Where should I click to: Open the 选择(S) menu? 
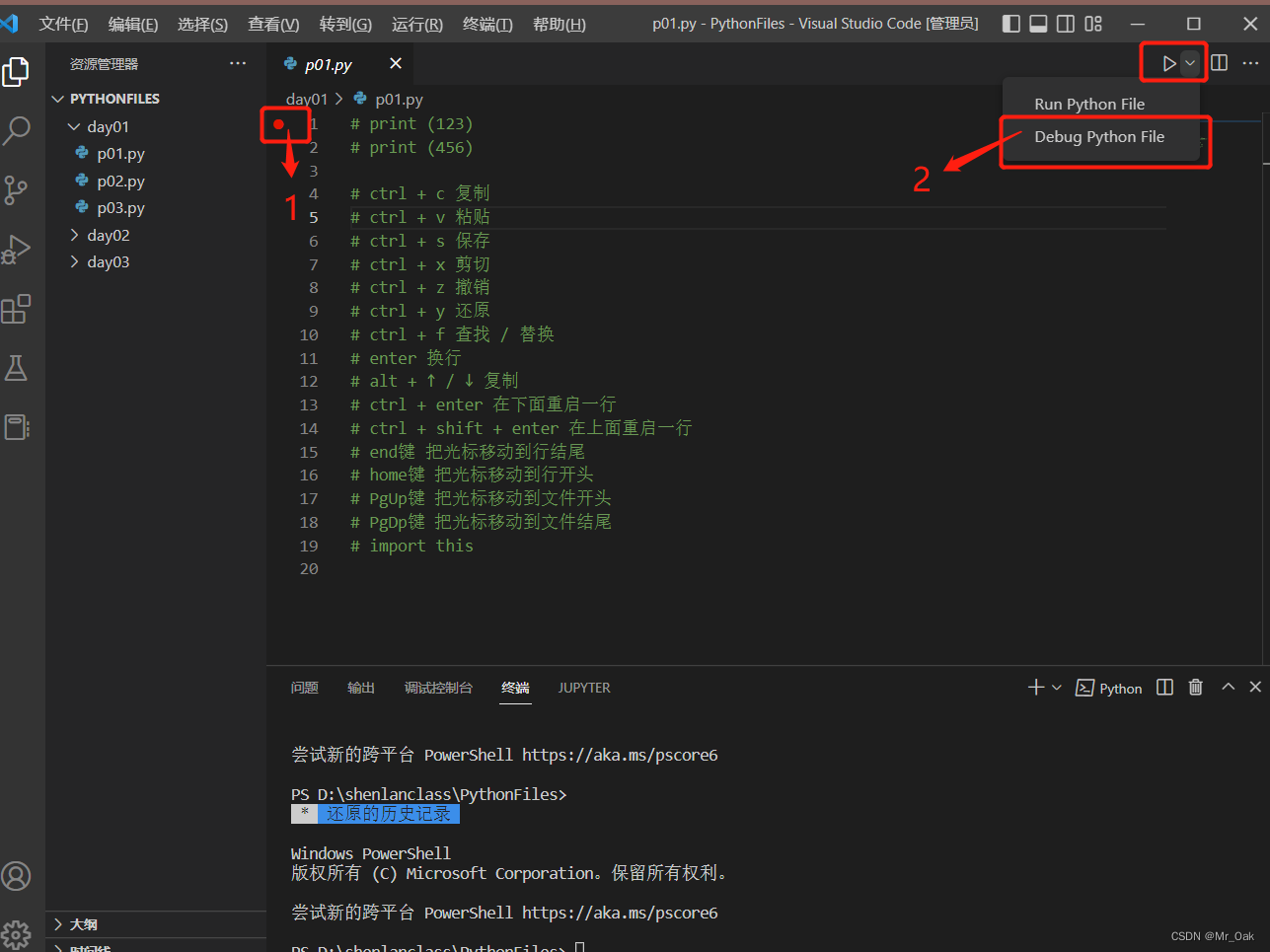pos(202,24)
